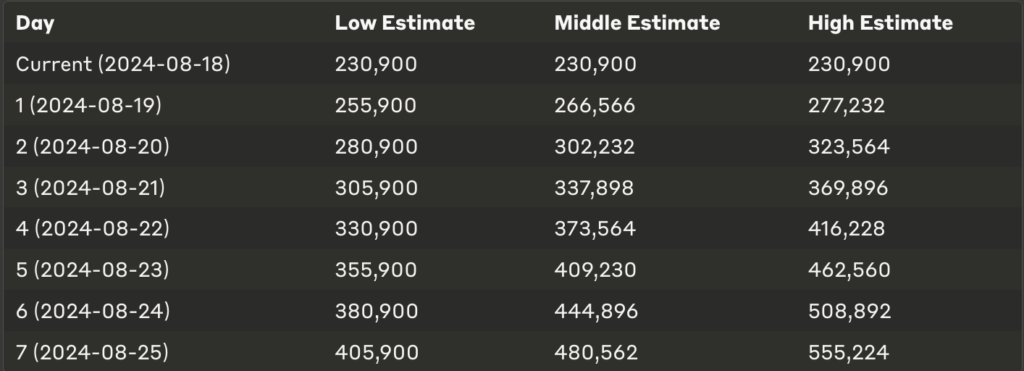
Task: Click the Current (2024-08-18) row label
Action: pyautogui.click(x=123, y=64)
